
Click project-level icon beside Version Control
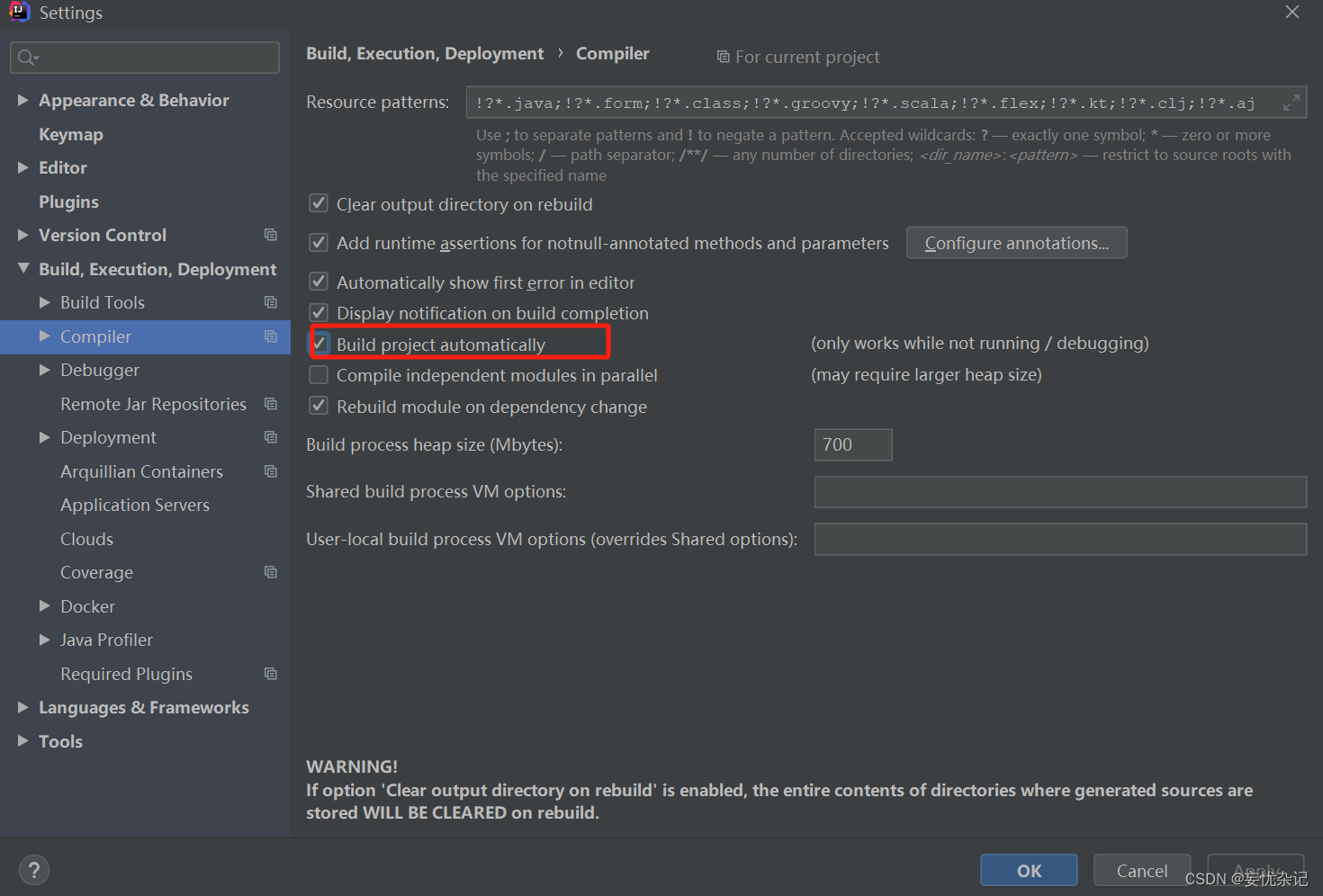click(x=270, y=235)
